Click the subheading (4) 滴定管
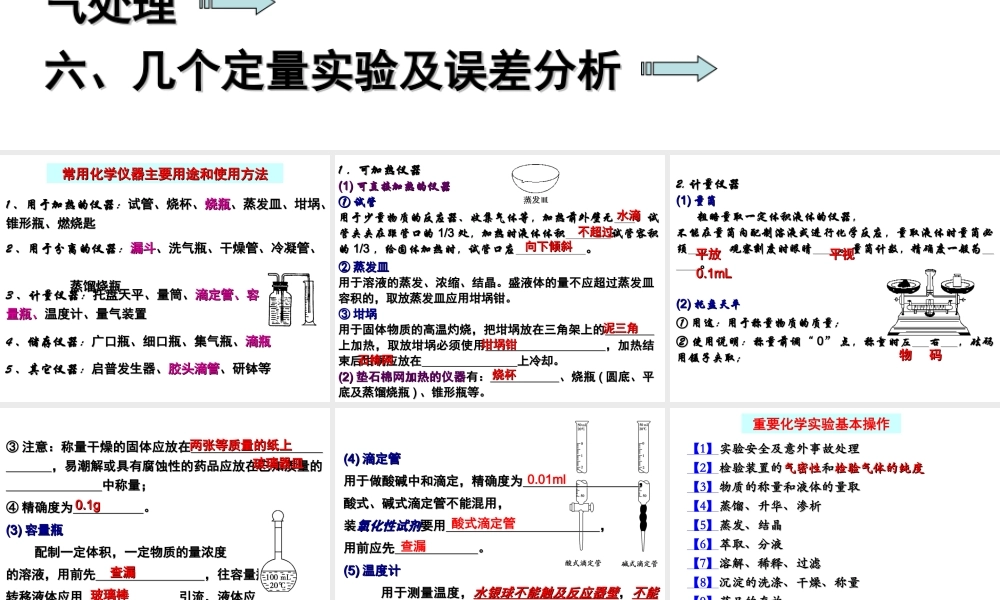This screenshot has width=1000, height=600. tap(372, 459)
